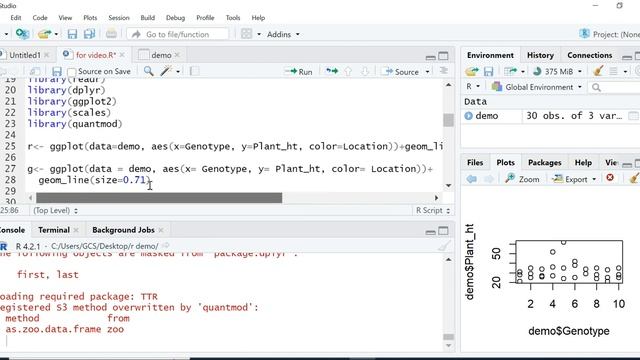640x360 pixels.
Task: Close the for video.R tab
Action: click(x=122, y=55)
